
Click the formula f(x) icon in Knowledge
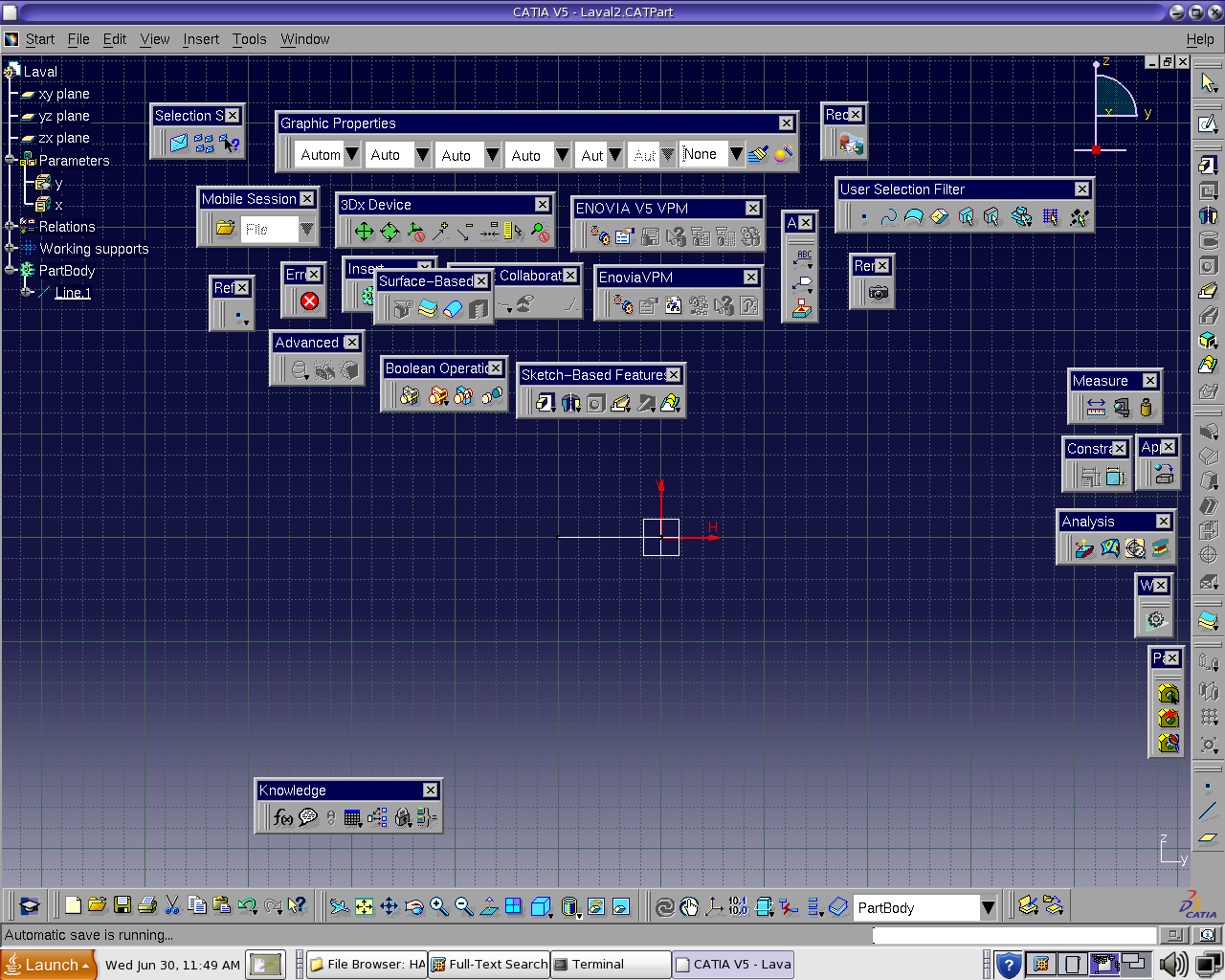(x=283, y=817)
